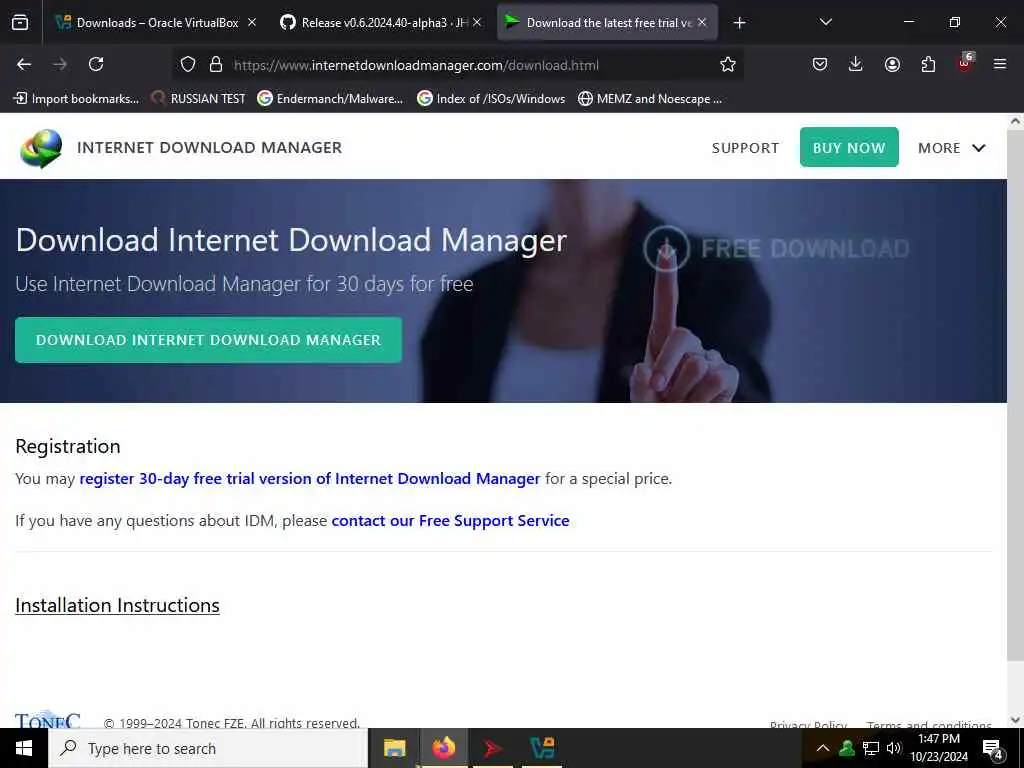Click the Tonec logo in footer
Viewport: 1024px width, 768px height.
tap(48, 719)
